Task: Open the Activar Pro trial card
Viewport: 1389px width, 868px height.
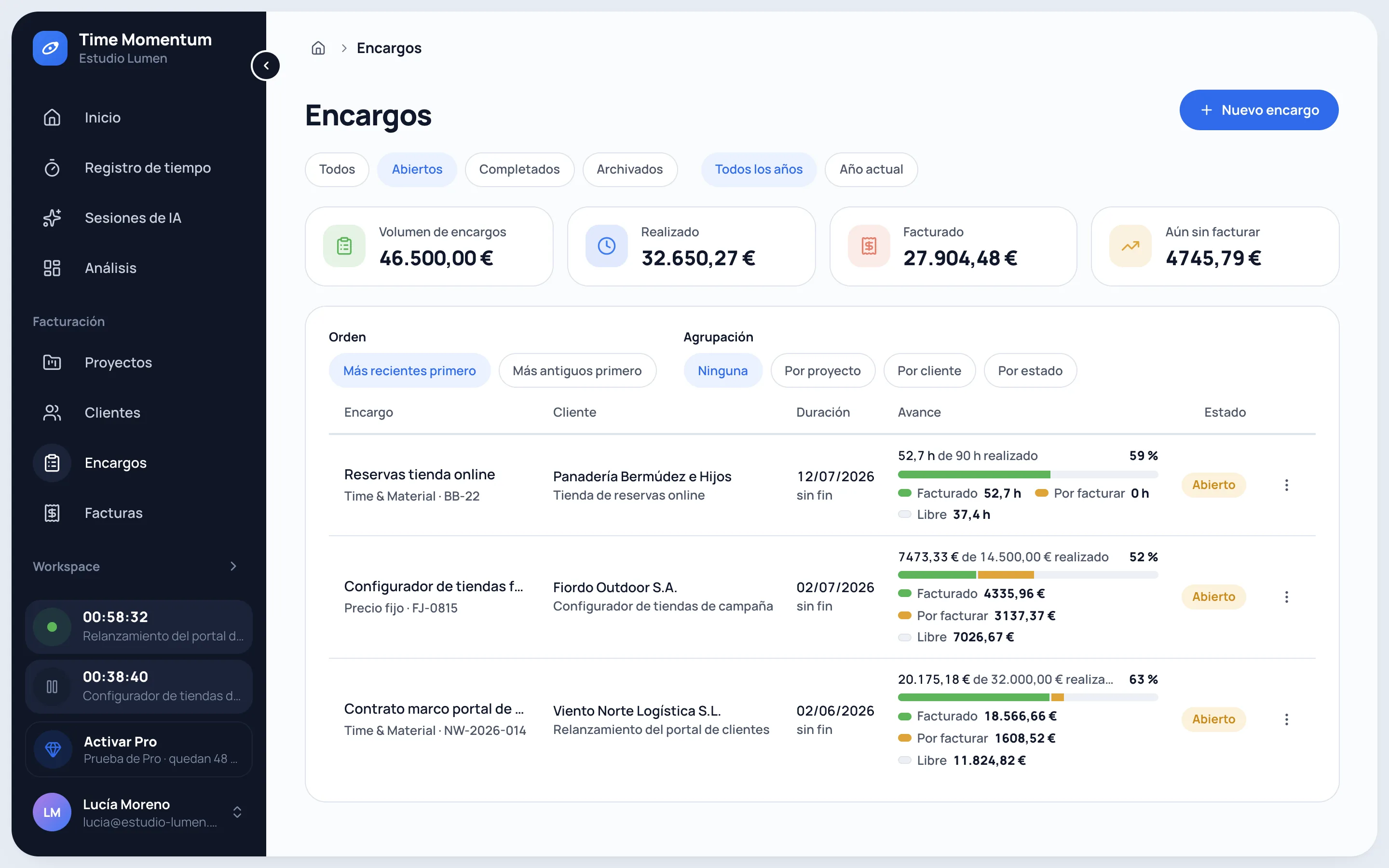Action: [x=139, y=749]
